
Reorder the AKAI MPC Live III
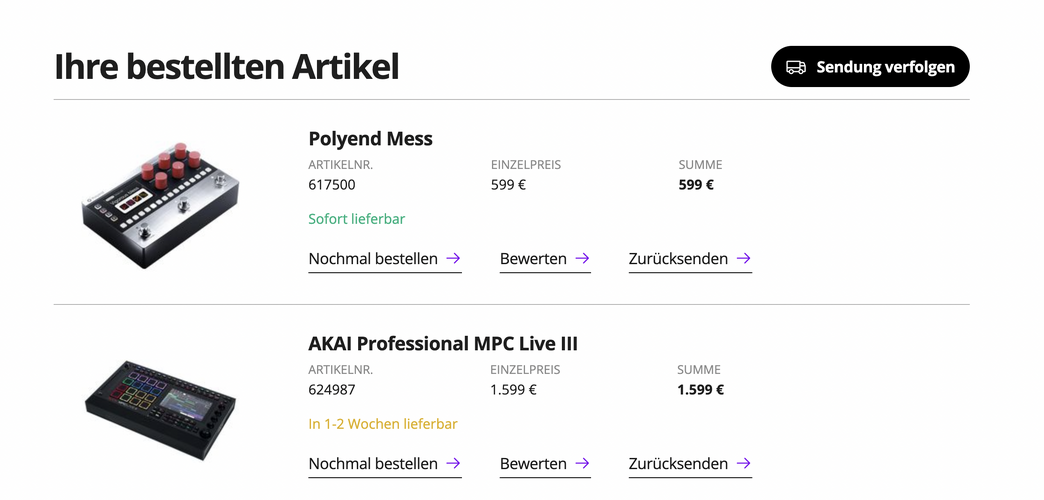click(x=373, y=464)
